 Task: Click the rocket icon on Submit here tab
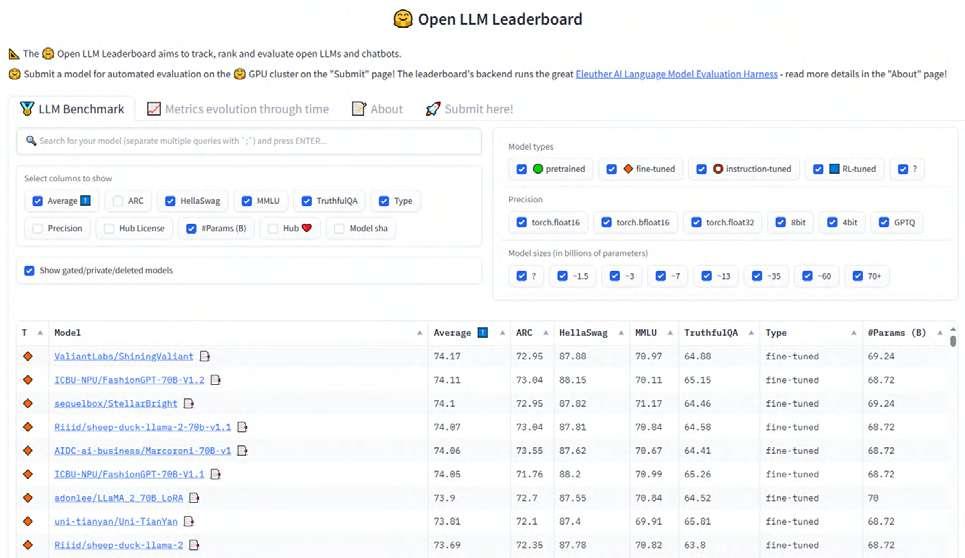click(x=433, y=109)
